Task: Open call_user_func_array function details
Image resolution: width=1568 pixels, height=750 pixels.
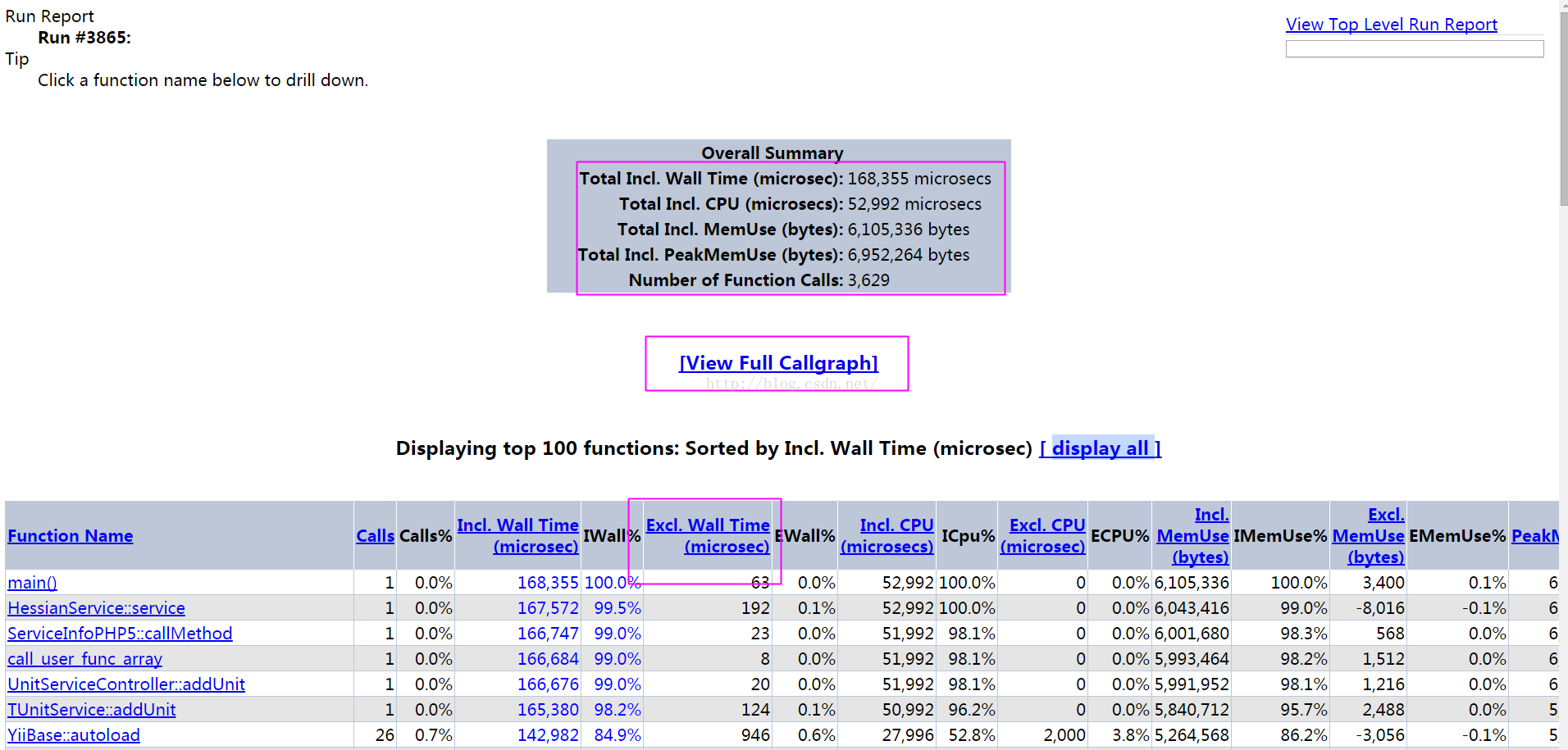Action: click(84, 659)
